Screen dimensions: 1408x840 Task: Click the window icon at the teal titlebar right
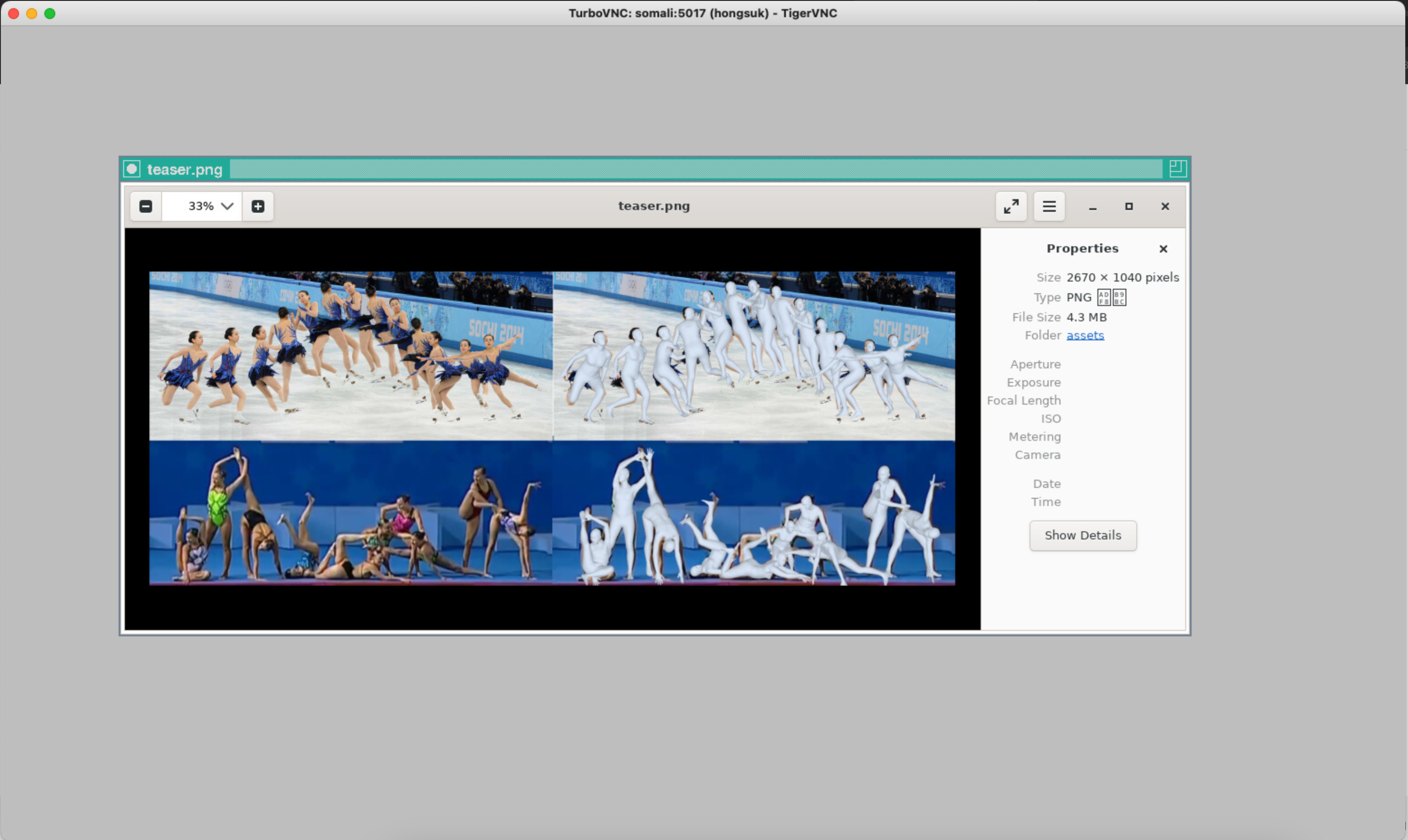tap(1177, 168)
